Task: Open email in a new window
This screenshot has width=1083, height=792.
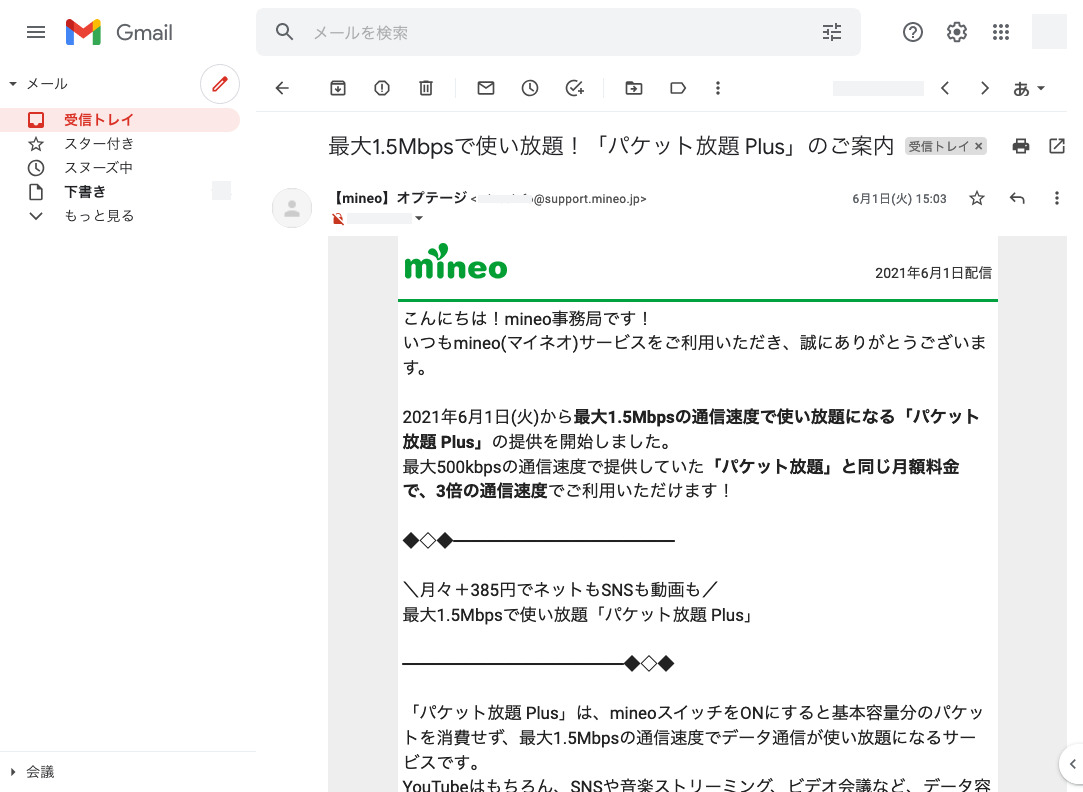Action: point(1057,146)
